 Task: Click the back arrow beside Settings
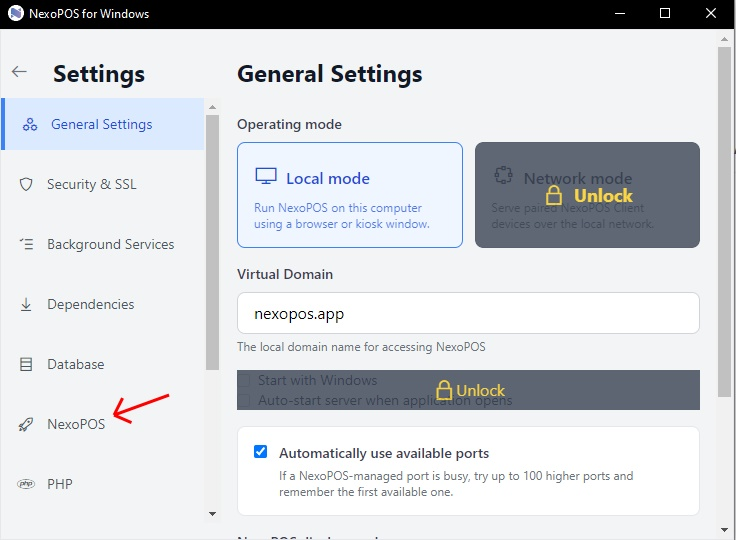[x=19, y=72]
